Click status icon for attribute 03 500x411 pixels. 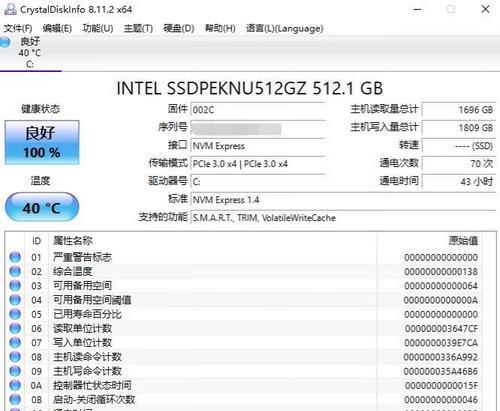coord(15,286)
